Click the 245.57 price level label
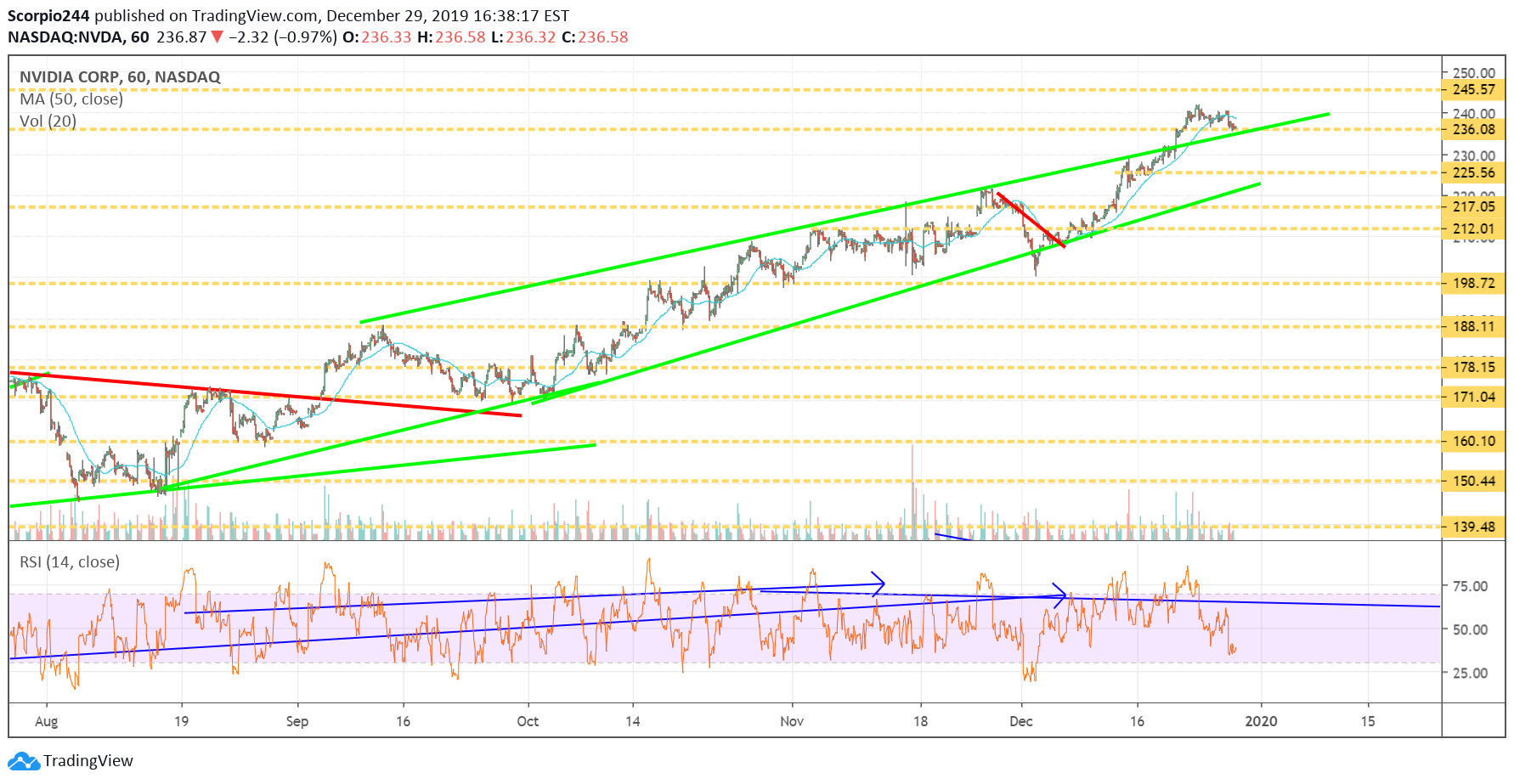 coord(1473,89)
